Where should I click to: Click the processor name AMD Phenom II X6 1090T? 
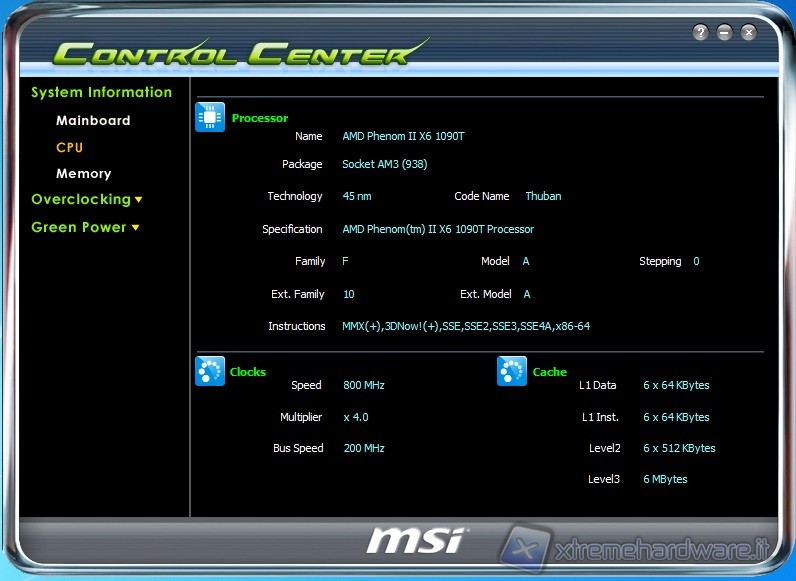click(403, 136)
